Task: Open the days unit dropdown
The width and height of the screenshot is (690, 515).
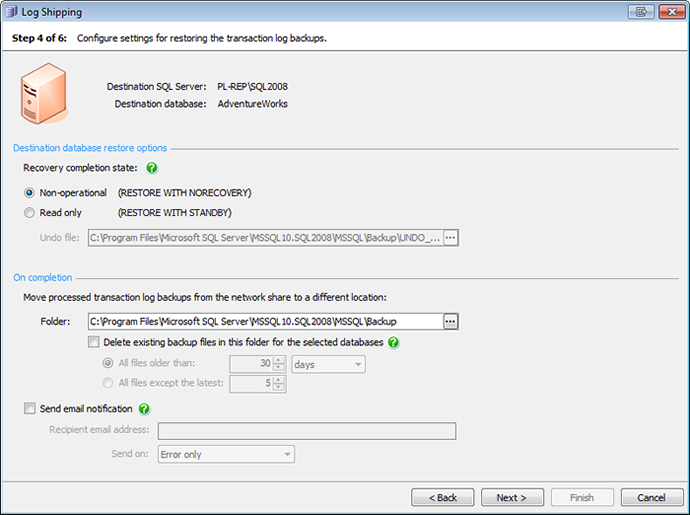Action: click(x=328, y=365)
